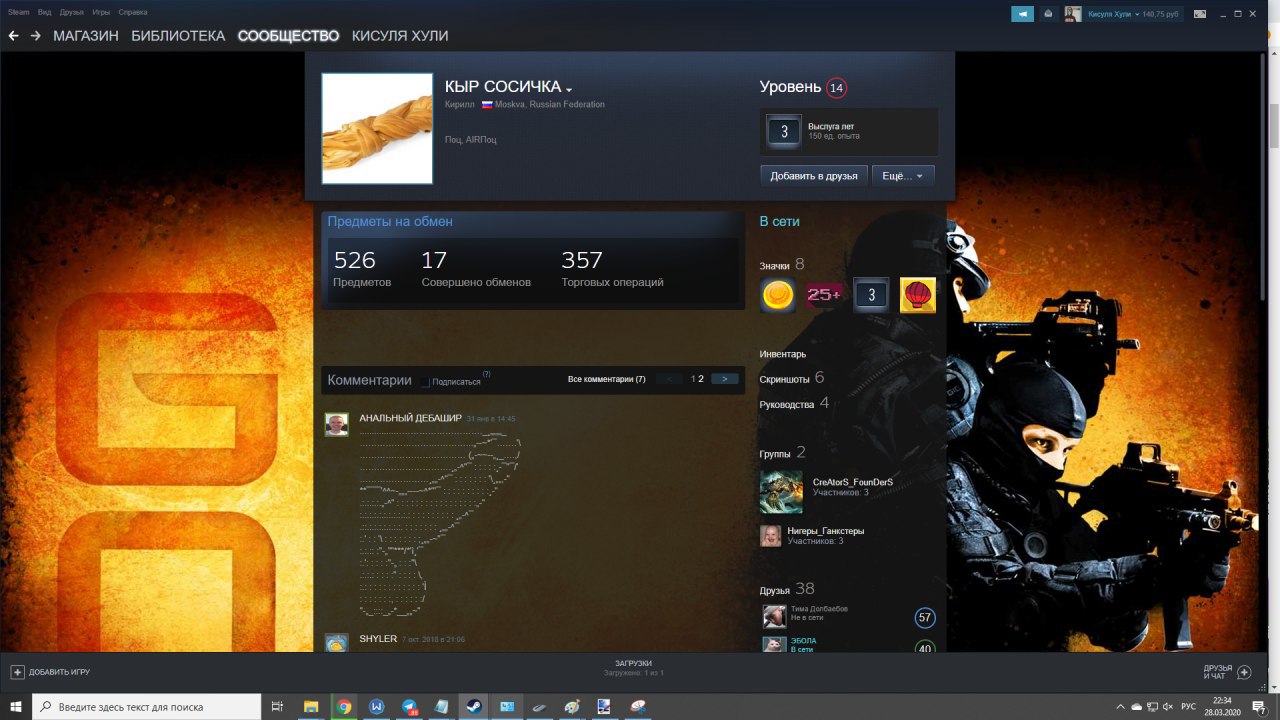Switch to МАГАЗИН tab

[86, 36]
